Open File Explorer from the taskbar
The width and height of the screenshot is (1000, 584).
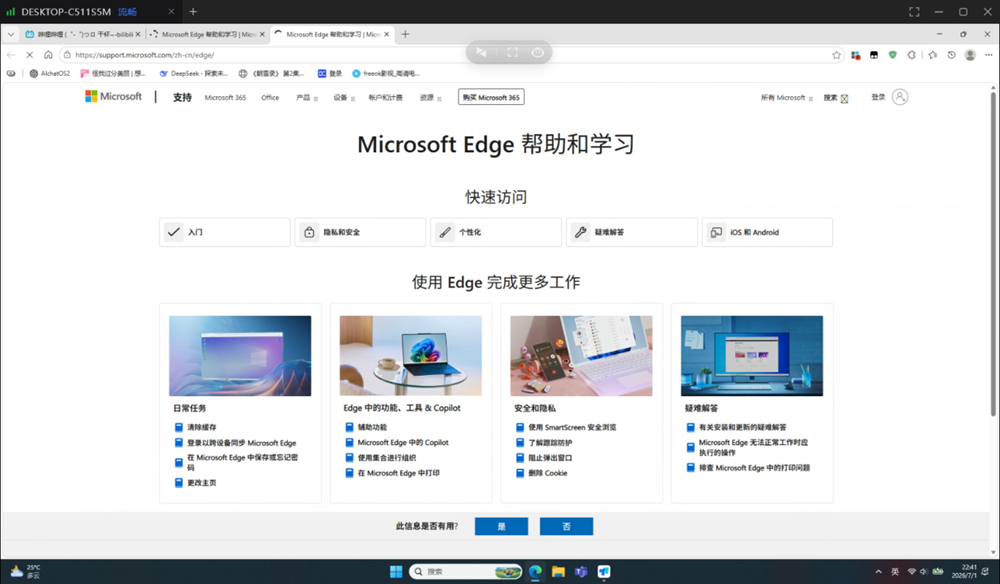point(558,571)
